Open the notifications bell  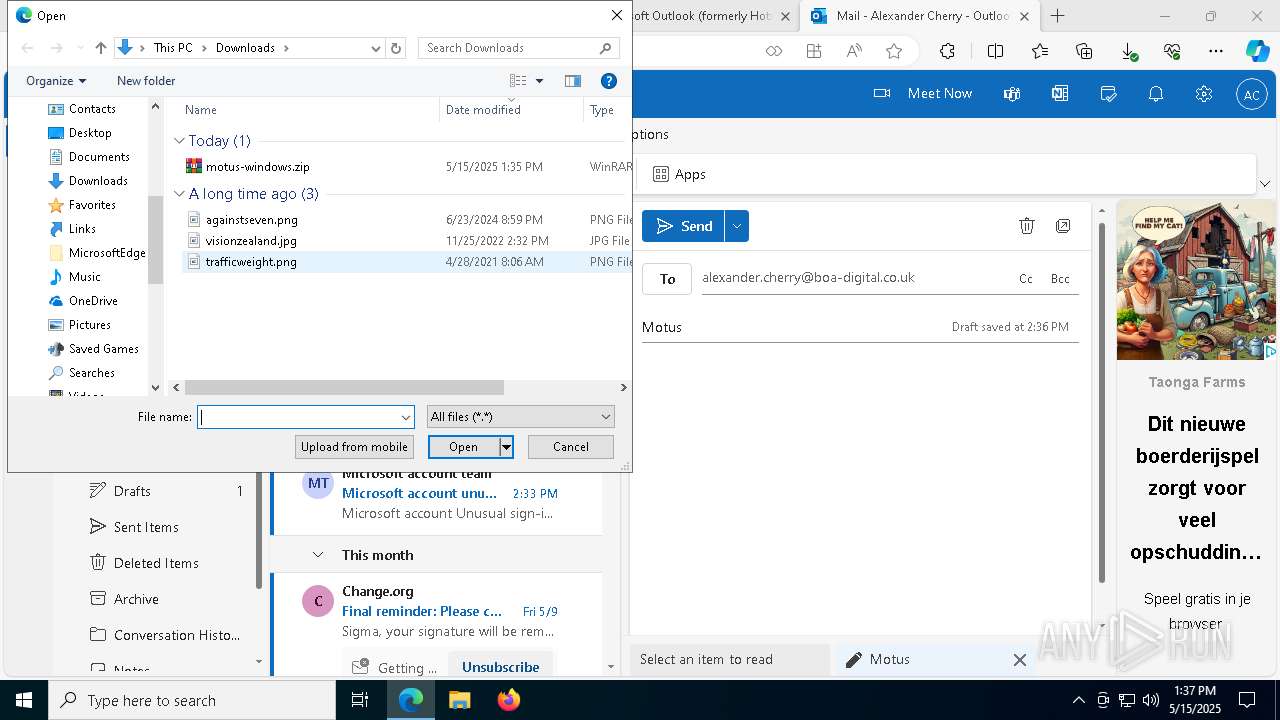[x=1156, y=93]
